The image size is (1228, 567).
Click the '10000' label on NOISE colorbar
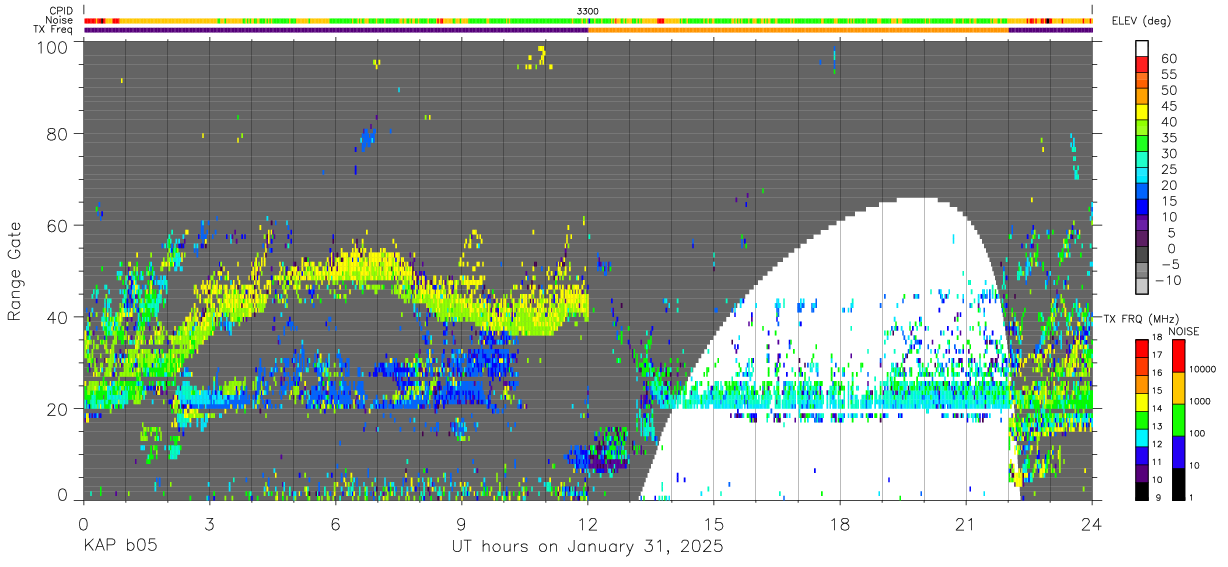click(1202, 370)
